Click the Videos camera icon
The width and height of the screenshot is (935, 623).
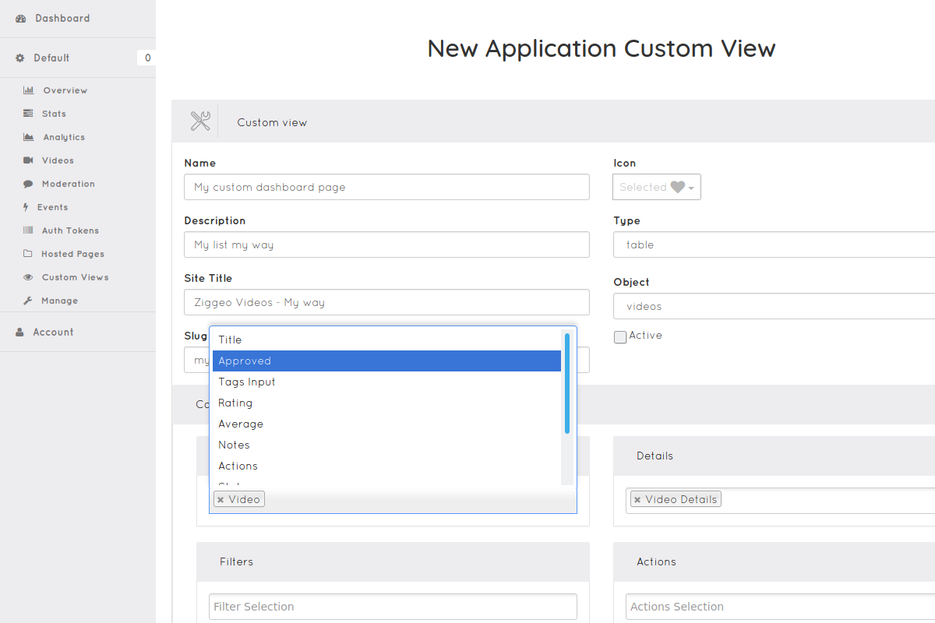click(28, 160)
